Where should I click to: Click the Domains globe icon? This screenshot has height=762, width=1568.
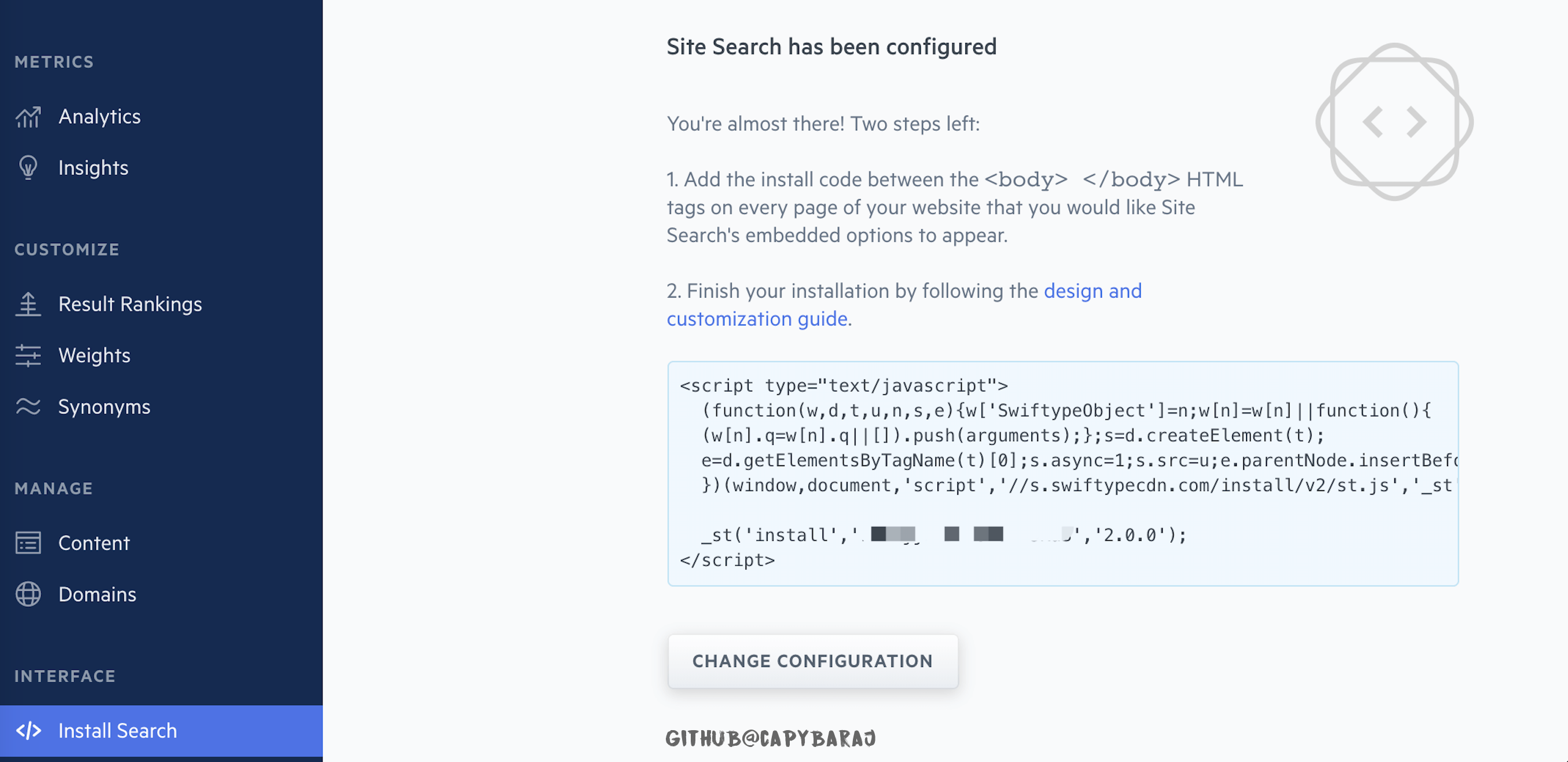[28, 594]
